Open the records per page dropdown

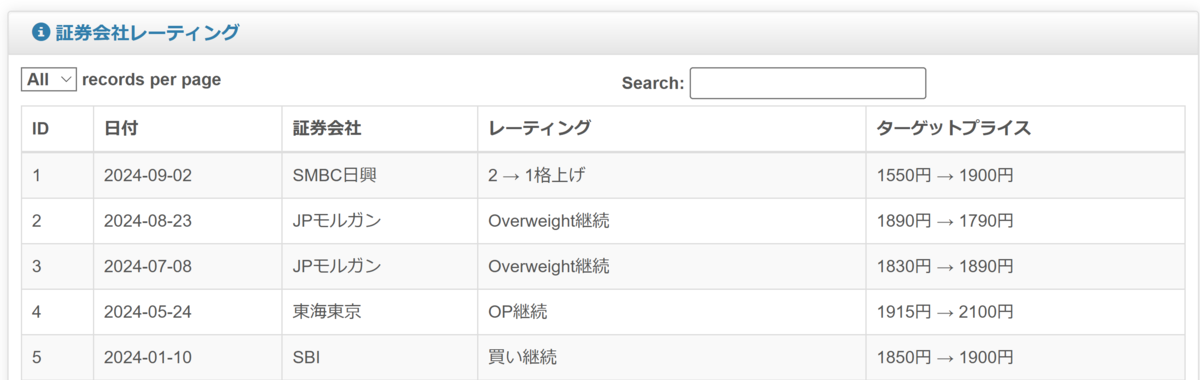click(x=49, y=79)
